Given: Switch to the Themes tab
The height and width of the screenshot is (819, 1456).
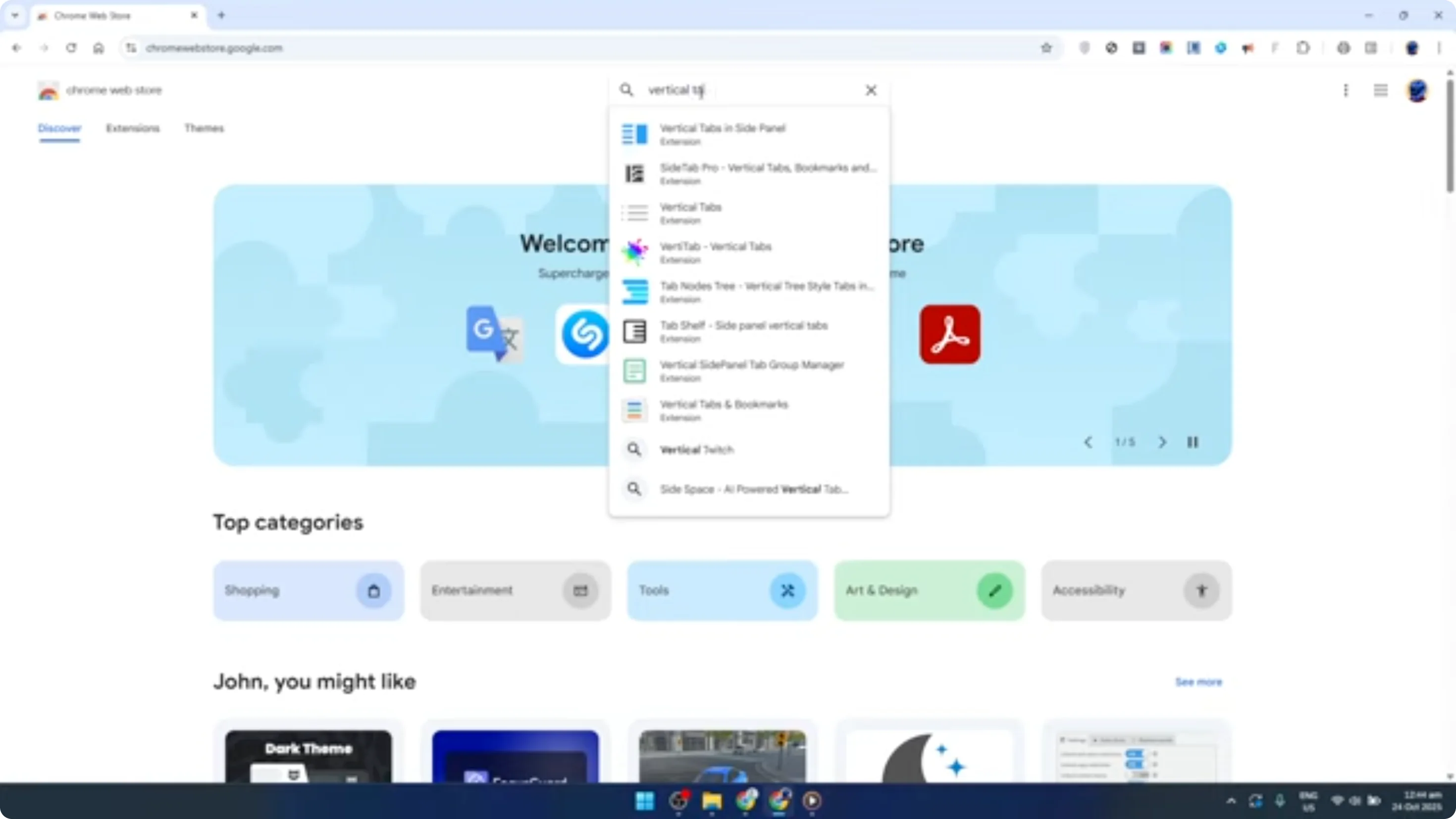Looking at the screenshot, I should pyautogui.click(x=204, y=128).
